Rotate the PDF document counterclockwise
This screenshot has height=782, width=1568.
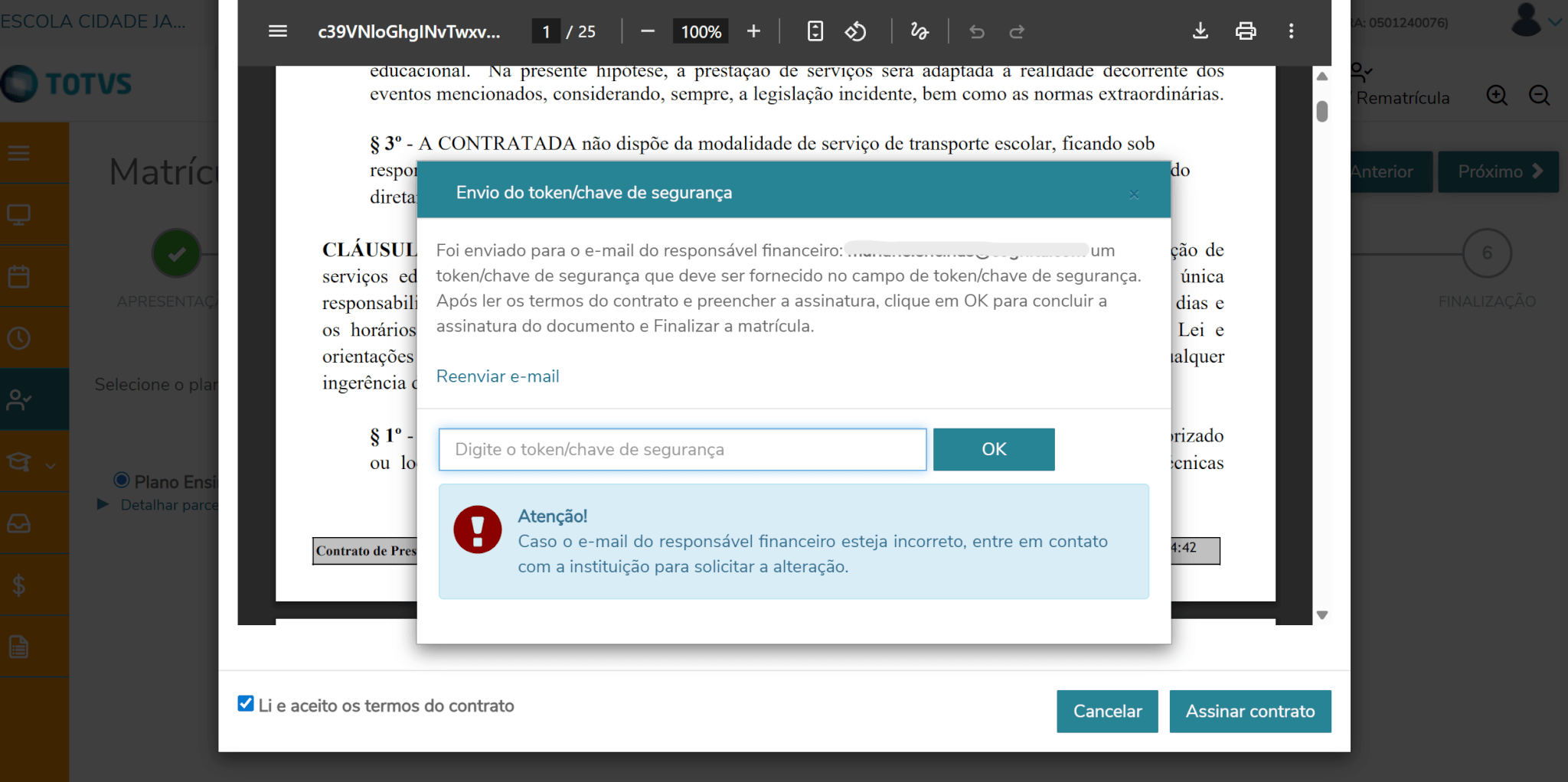coord(855,31)
